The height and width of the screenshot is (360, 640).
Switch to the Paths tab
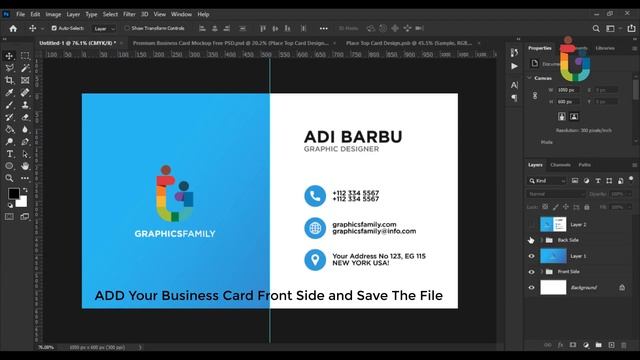pyautogui.click(x=584, y=165)
